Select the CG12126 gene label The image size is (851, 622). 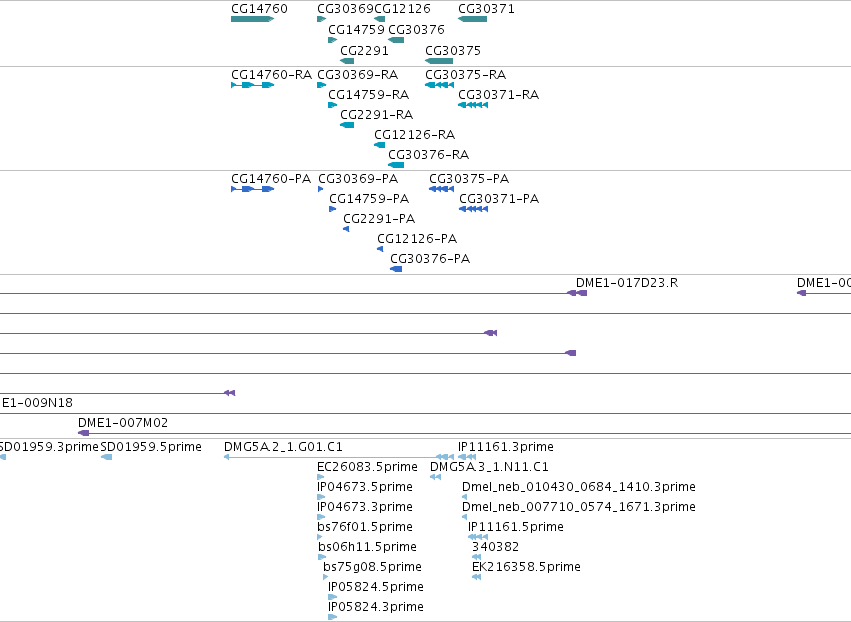(402, 9)
